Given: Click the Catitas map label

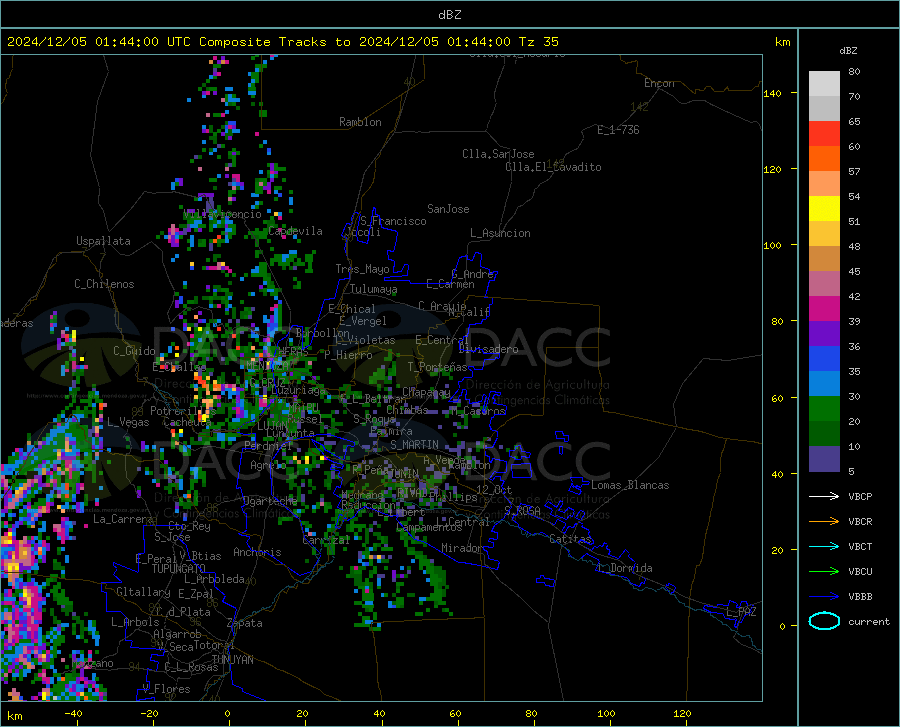Looking at the screenshot, I should tap(570, 539).
